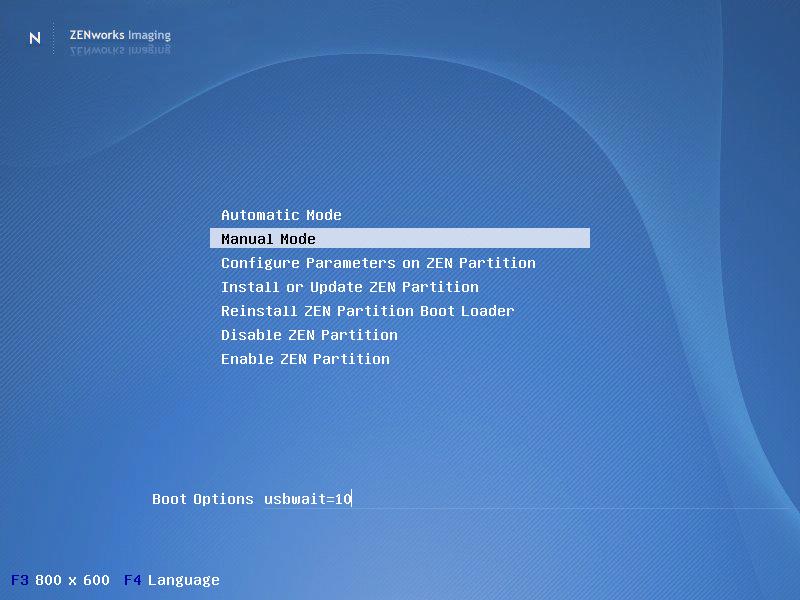Click the Novell N logo
The width and height of the screenshot is (800, 600).
tap(35, 38)
